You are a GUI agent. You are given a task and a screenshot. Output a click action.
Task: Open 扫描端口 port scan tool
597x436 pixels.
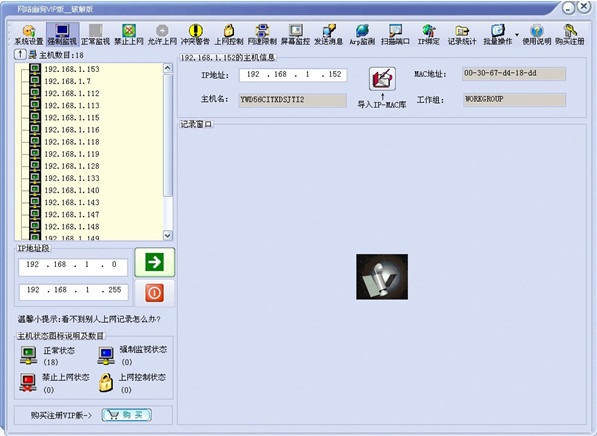click(395, 34)
